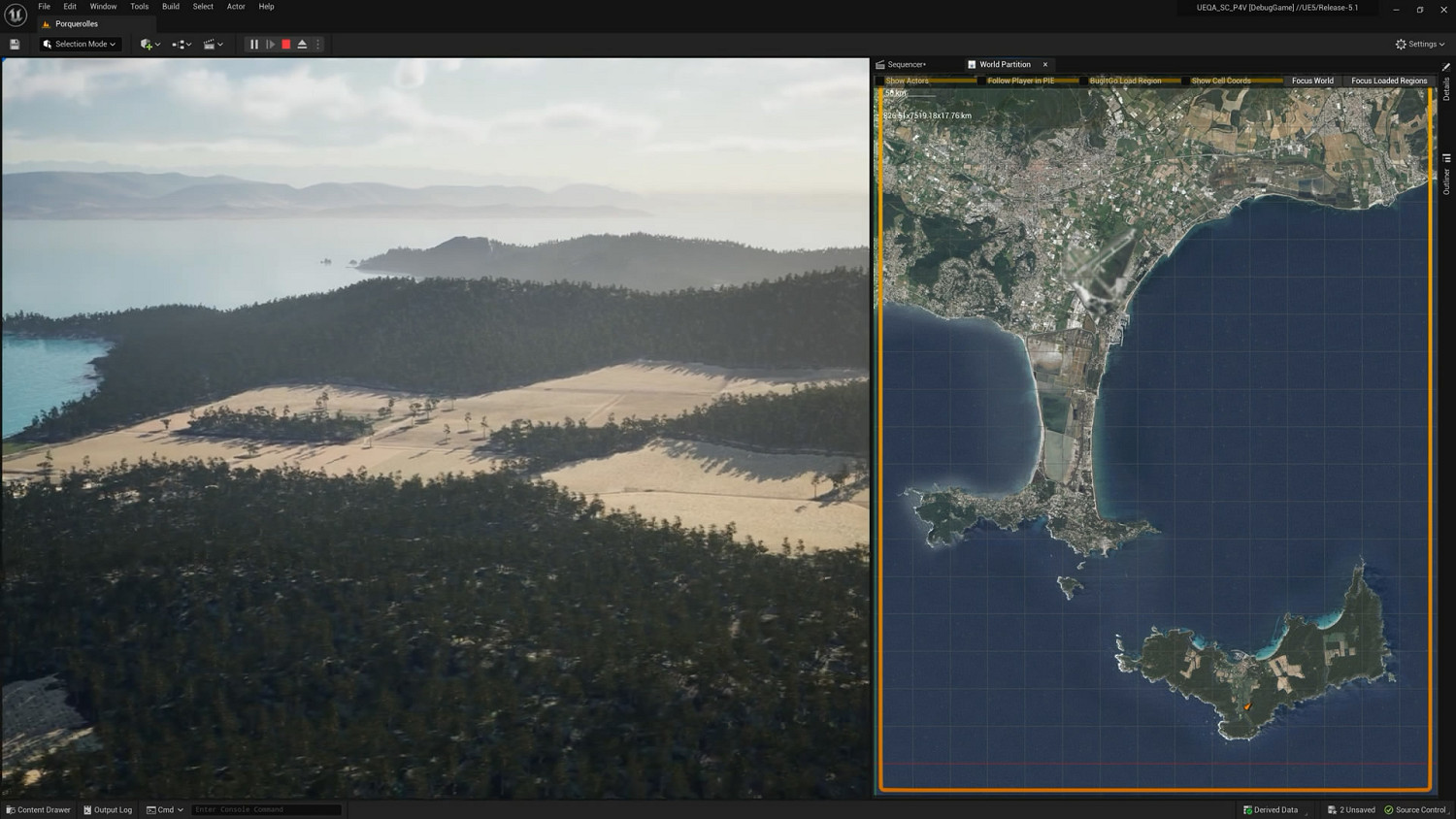Expand the Selection Mode dropdown
This screenshot has width=1456, height=819.
[81, 45]
